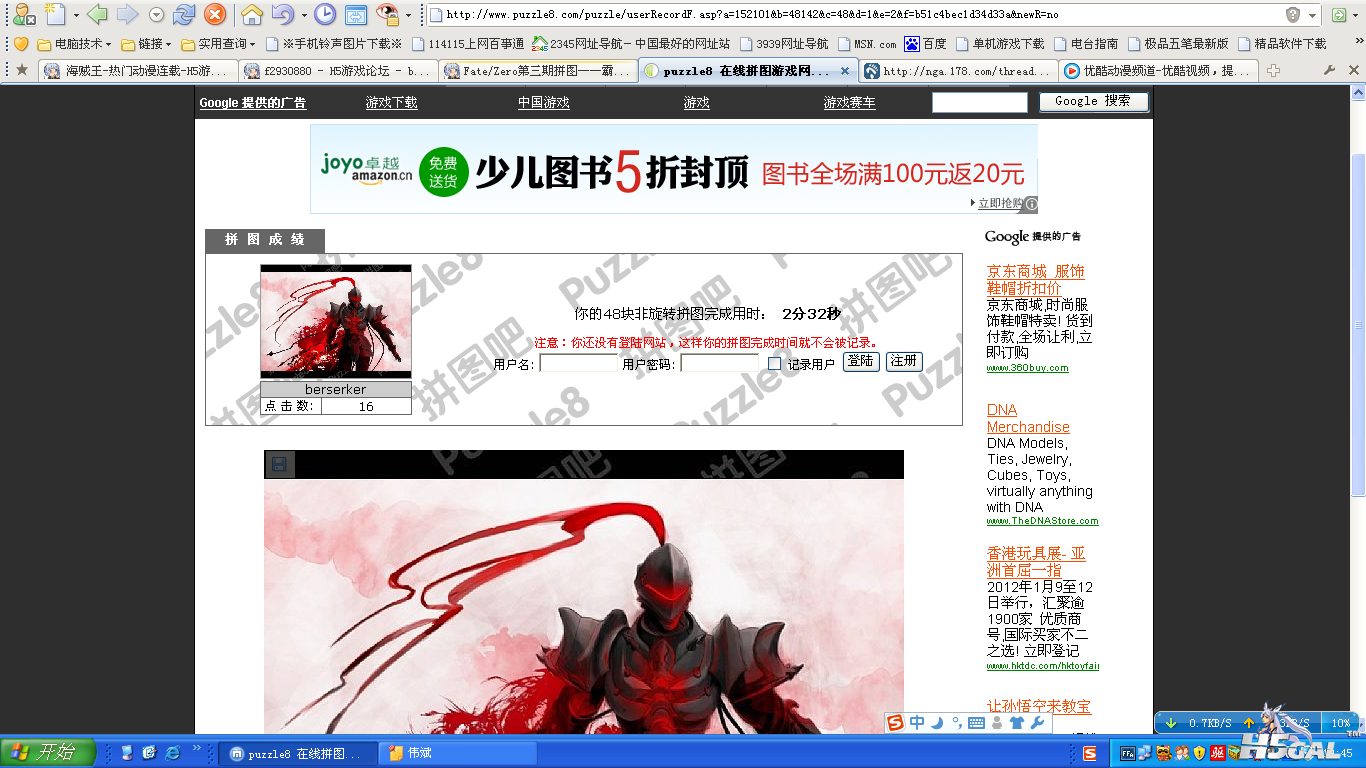Toggle Chinese mode 中 on input bar
Image resolution: width=1366 pixels, height=768 pixels.
917,722
